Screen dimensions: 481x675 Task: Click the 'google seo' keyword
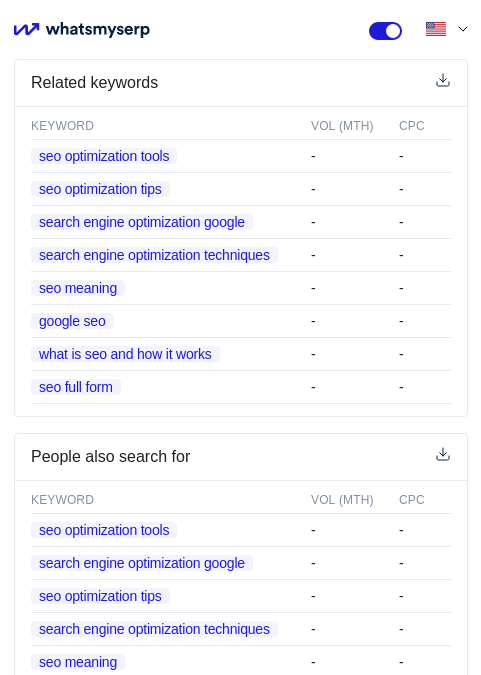coord(72,321)
